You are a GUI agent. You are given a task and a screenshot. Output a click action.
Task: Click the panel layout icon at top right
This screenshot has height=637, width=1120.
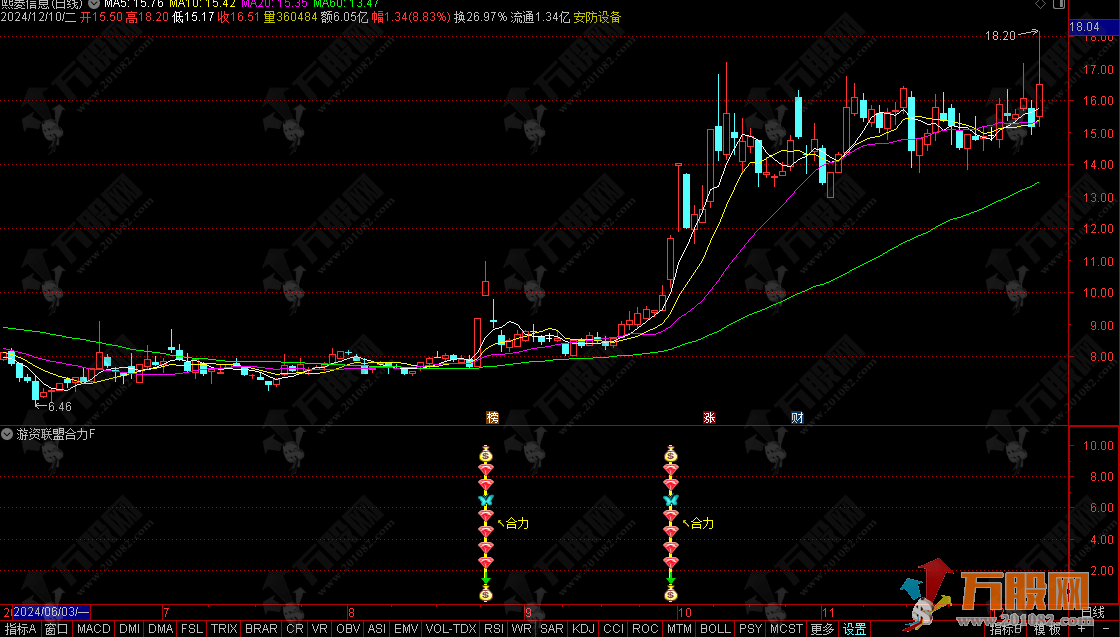coord(1059,4)
